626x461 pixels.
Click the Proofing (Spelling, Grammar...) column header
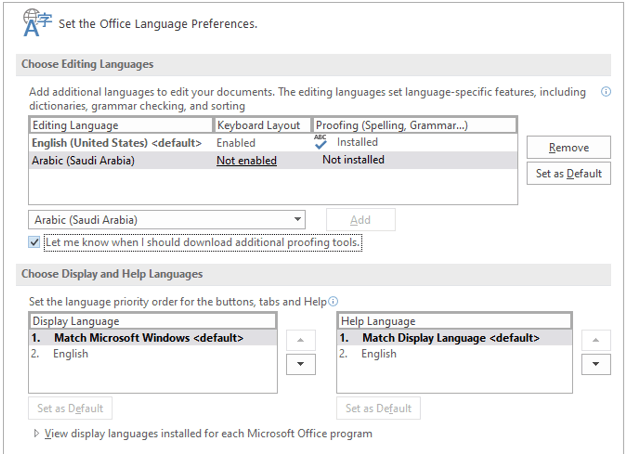pyautogui.click(x=414, y=125)
